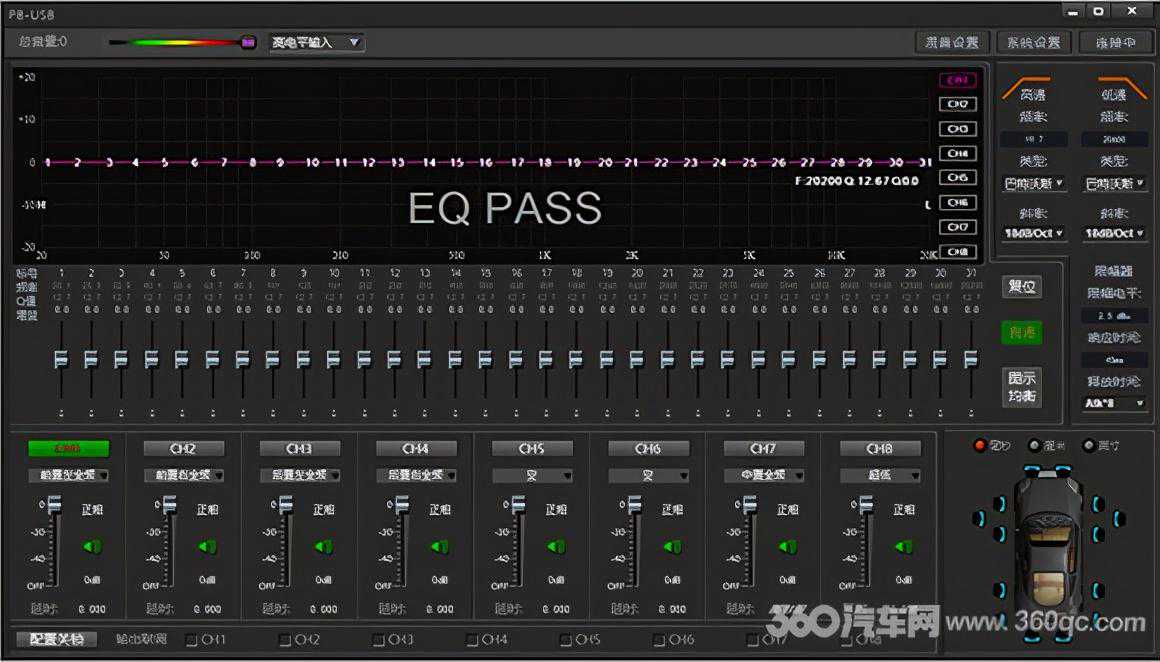Click the high-pass frequency input field
Viewport: 1160px width, 662px height.
[1033, 139]
